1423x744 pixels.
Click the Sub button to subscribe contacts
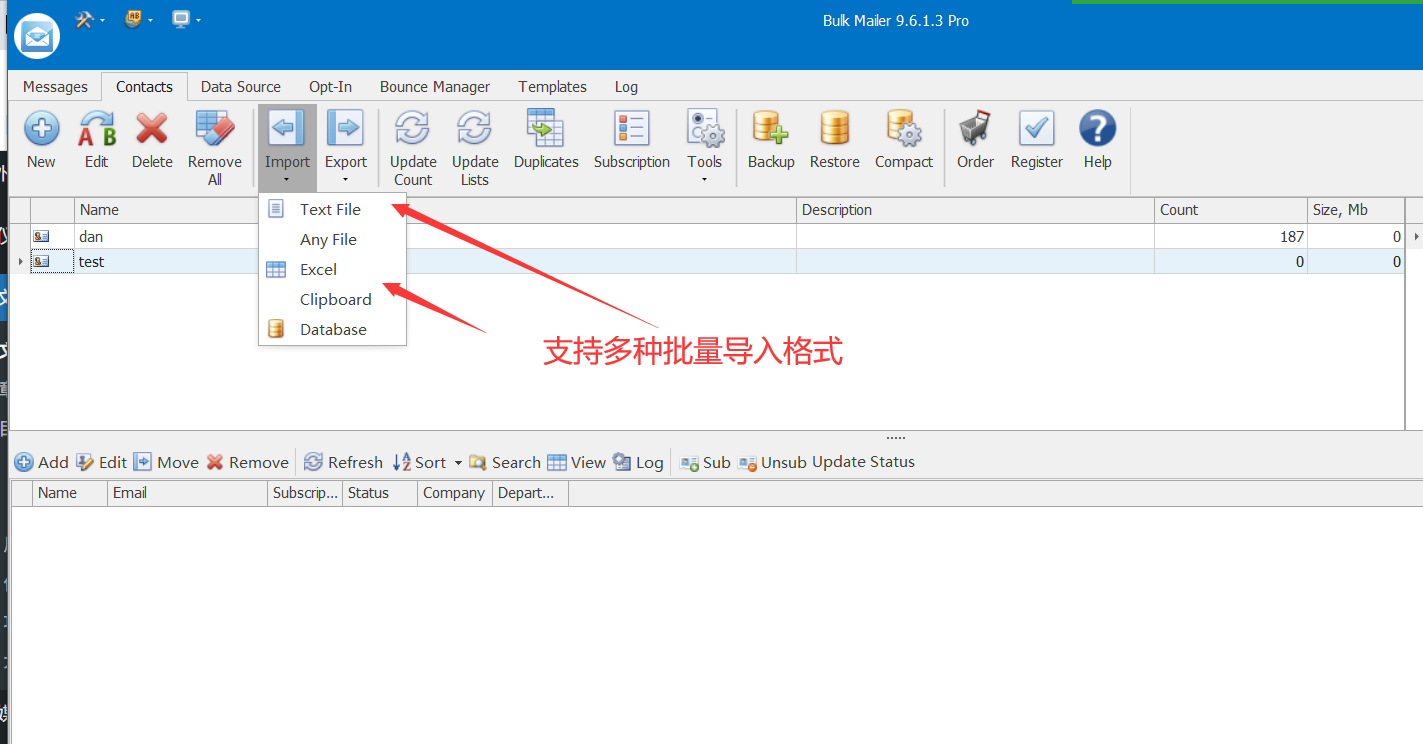tap(704, 462)
